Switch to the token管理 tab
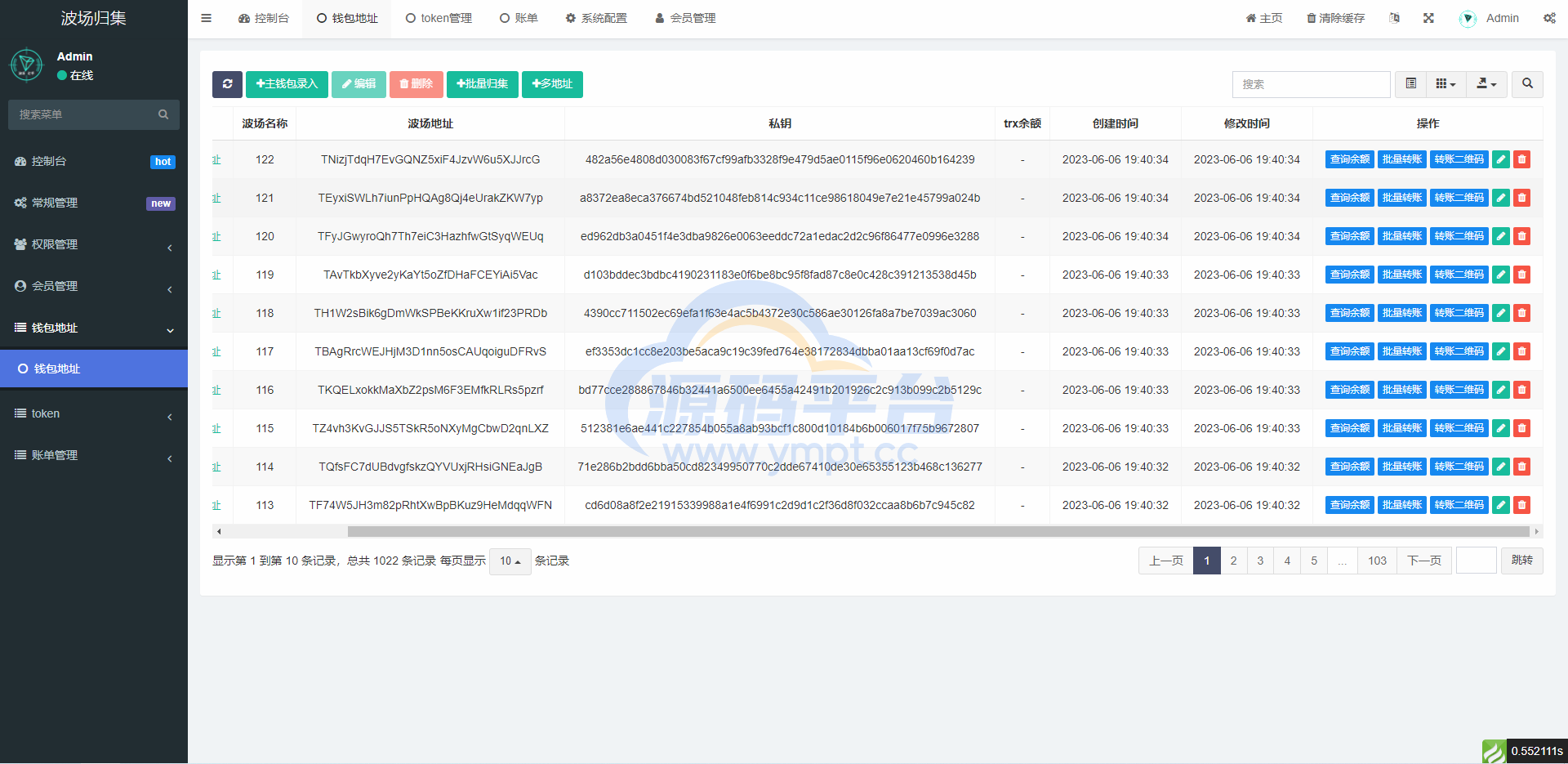This screenshot has width=1568, height=764. (439, 18)
